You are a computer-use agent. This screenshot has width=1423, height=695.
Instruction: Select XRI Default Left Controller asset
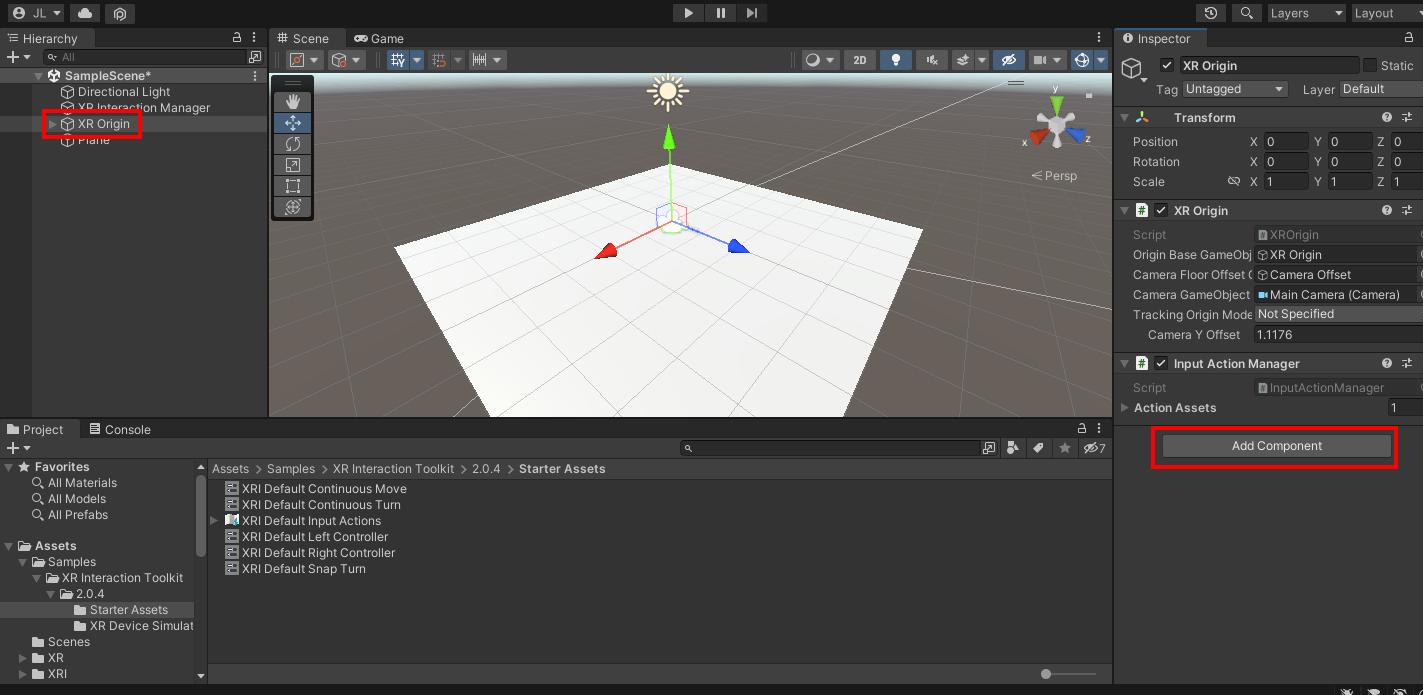click(314, 536)
